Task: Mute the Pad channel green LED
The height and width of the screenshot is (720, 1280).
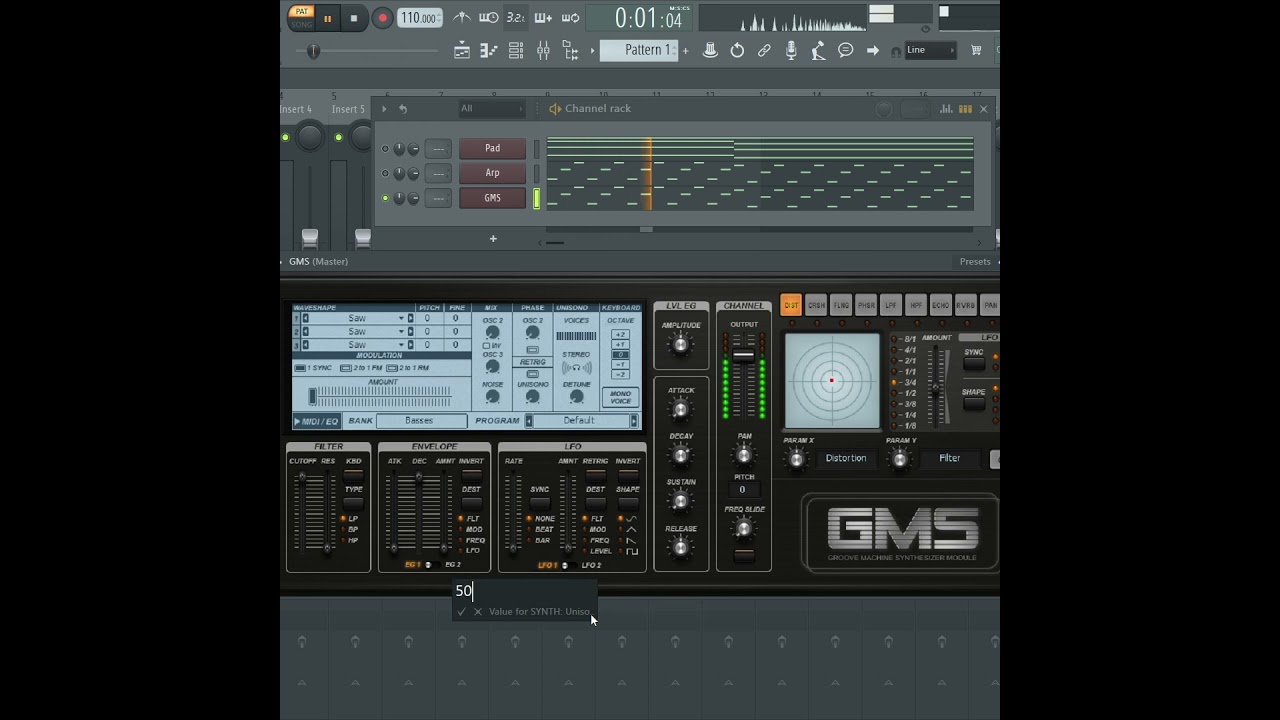Action: (x=385, y=149)
